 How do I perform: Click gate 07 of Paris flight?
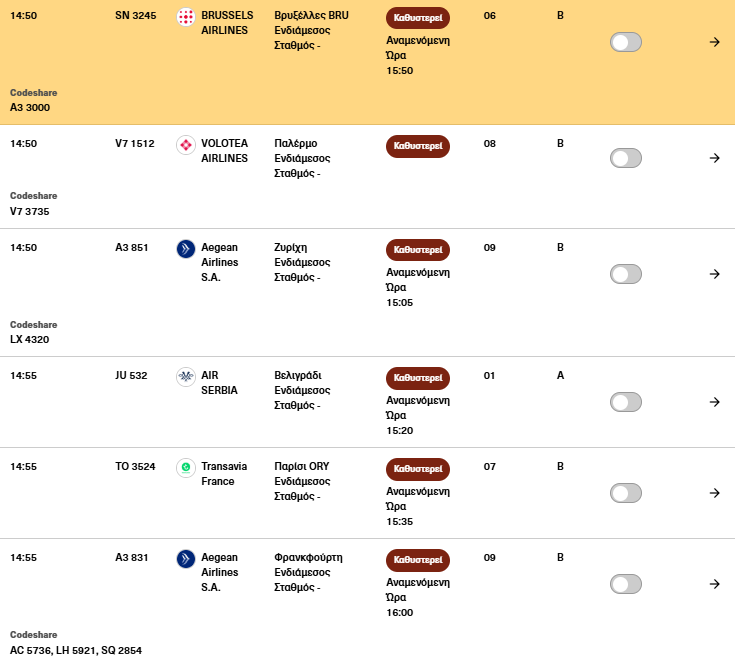pos(490,467)
